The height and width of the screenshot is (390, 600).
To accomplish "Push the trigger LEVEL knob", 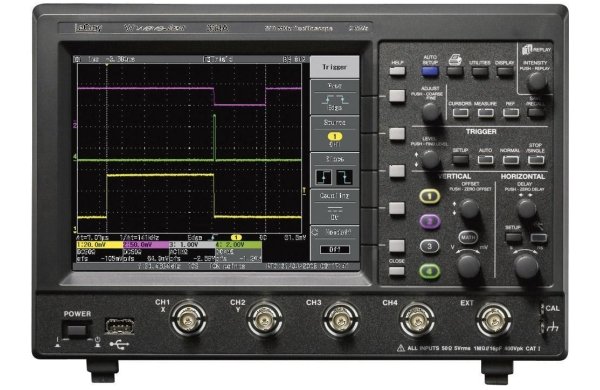I will click(430, 159).
